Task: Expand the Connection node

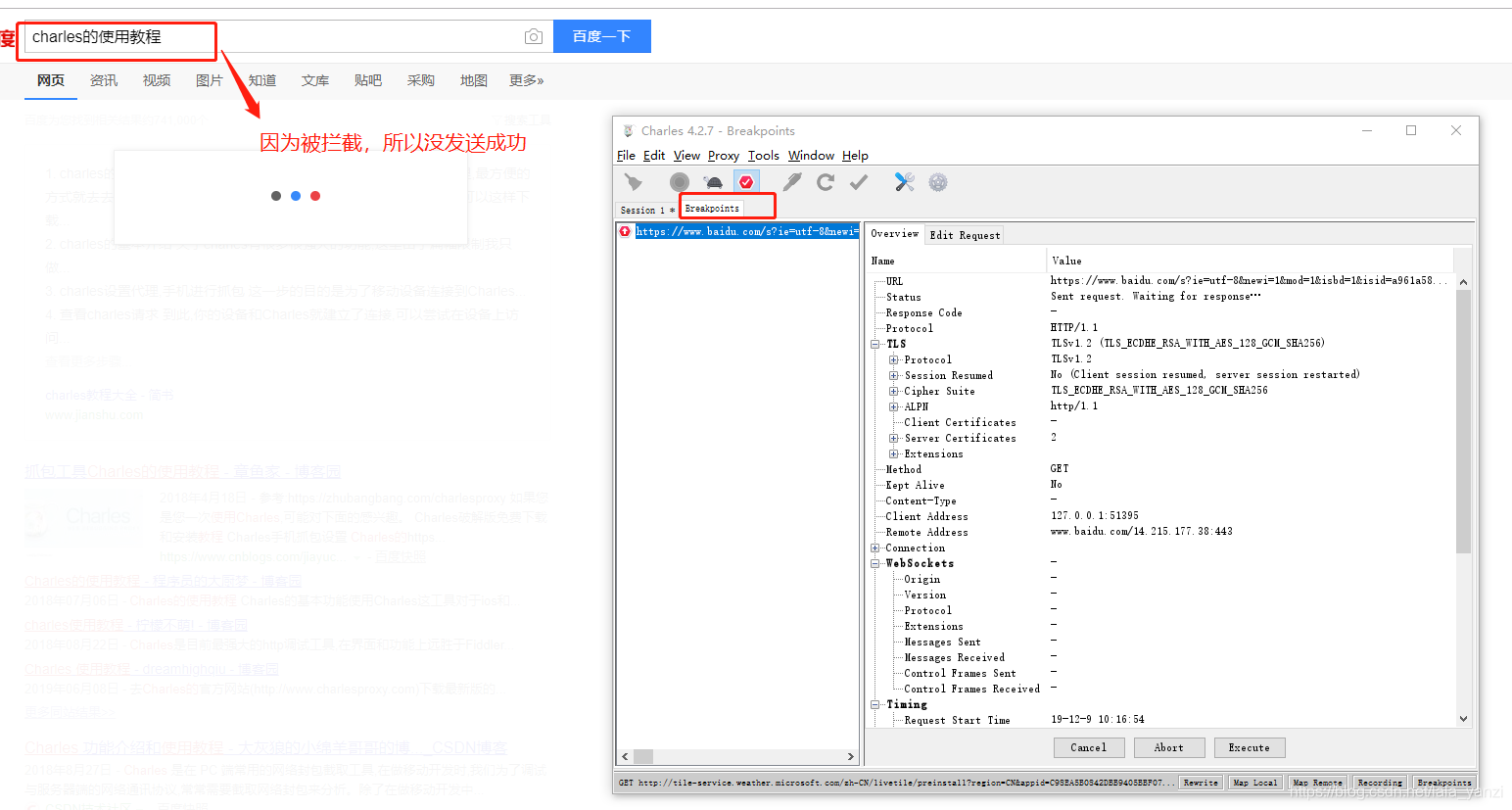Action: (875, 548)
